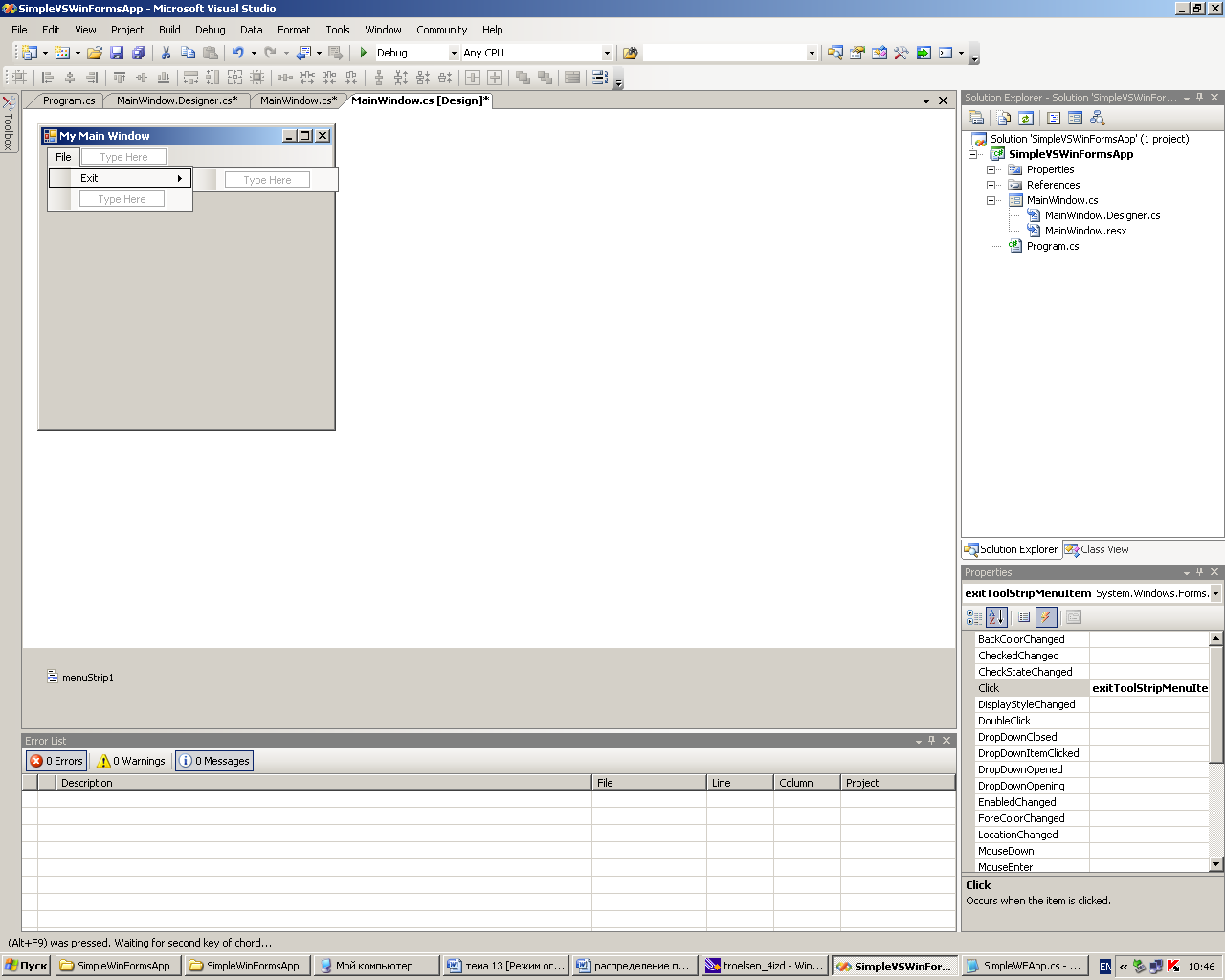The image size is (1225, 980).
Task: Click Show All Files icon
Action: click(x=1004, y=118)
